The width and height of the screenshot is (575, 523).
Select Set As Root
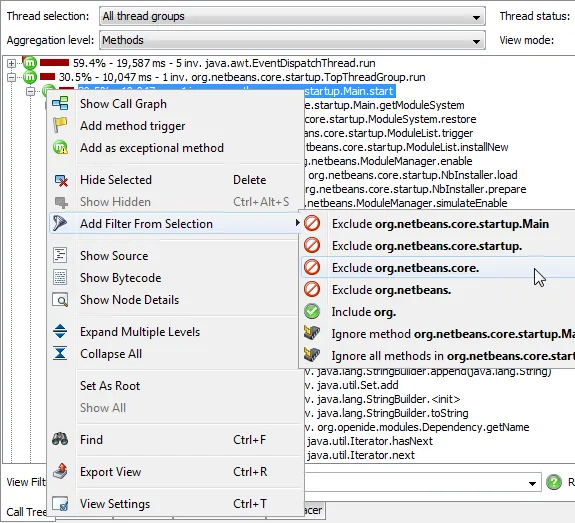click(175, 385)
